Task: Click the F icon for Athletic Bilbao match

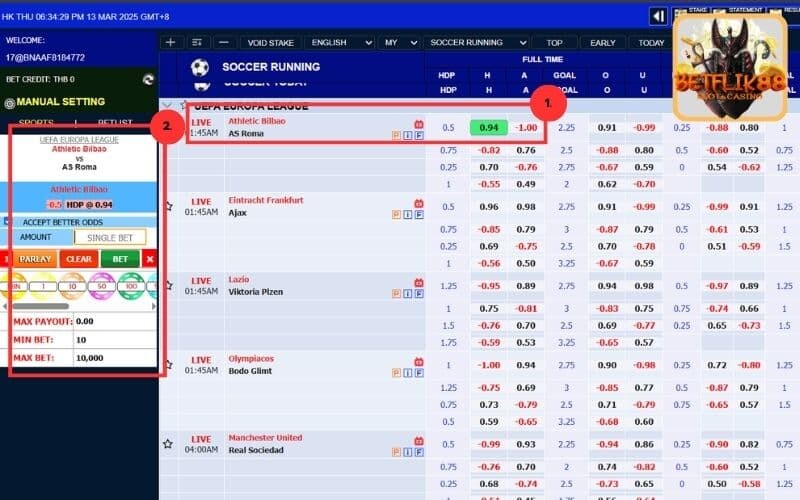Action: tap(419, 135)
